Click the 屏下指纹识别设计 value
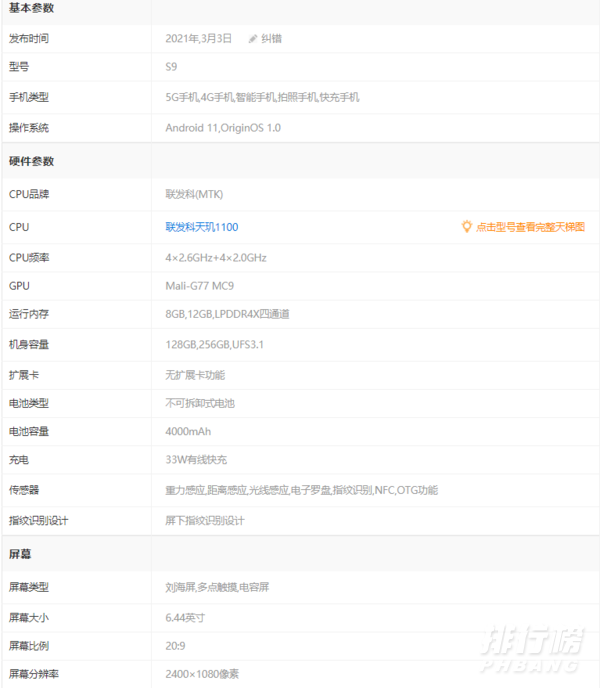 pyautogui.click(x=205, y=520)
